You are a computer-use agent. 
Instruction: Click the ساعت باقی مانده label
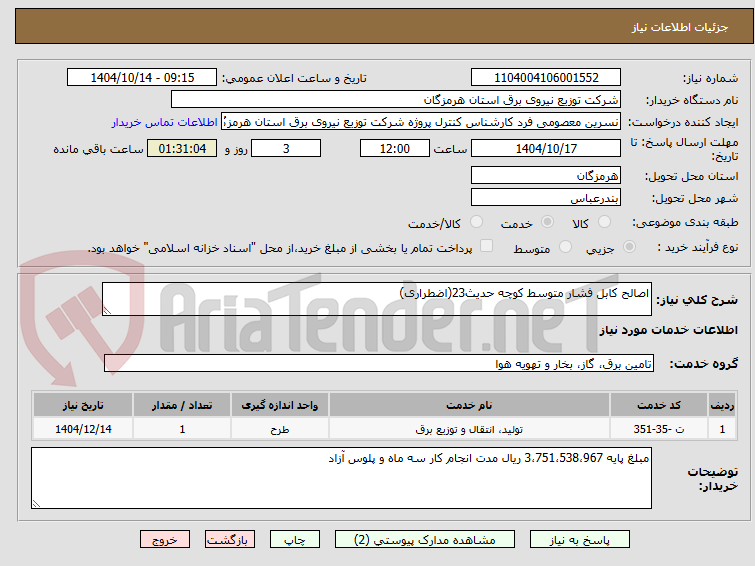pos(98,149)
